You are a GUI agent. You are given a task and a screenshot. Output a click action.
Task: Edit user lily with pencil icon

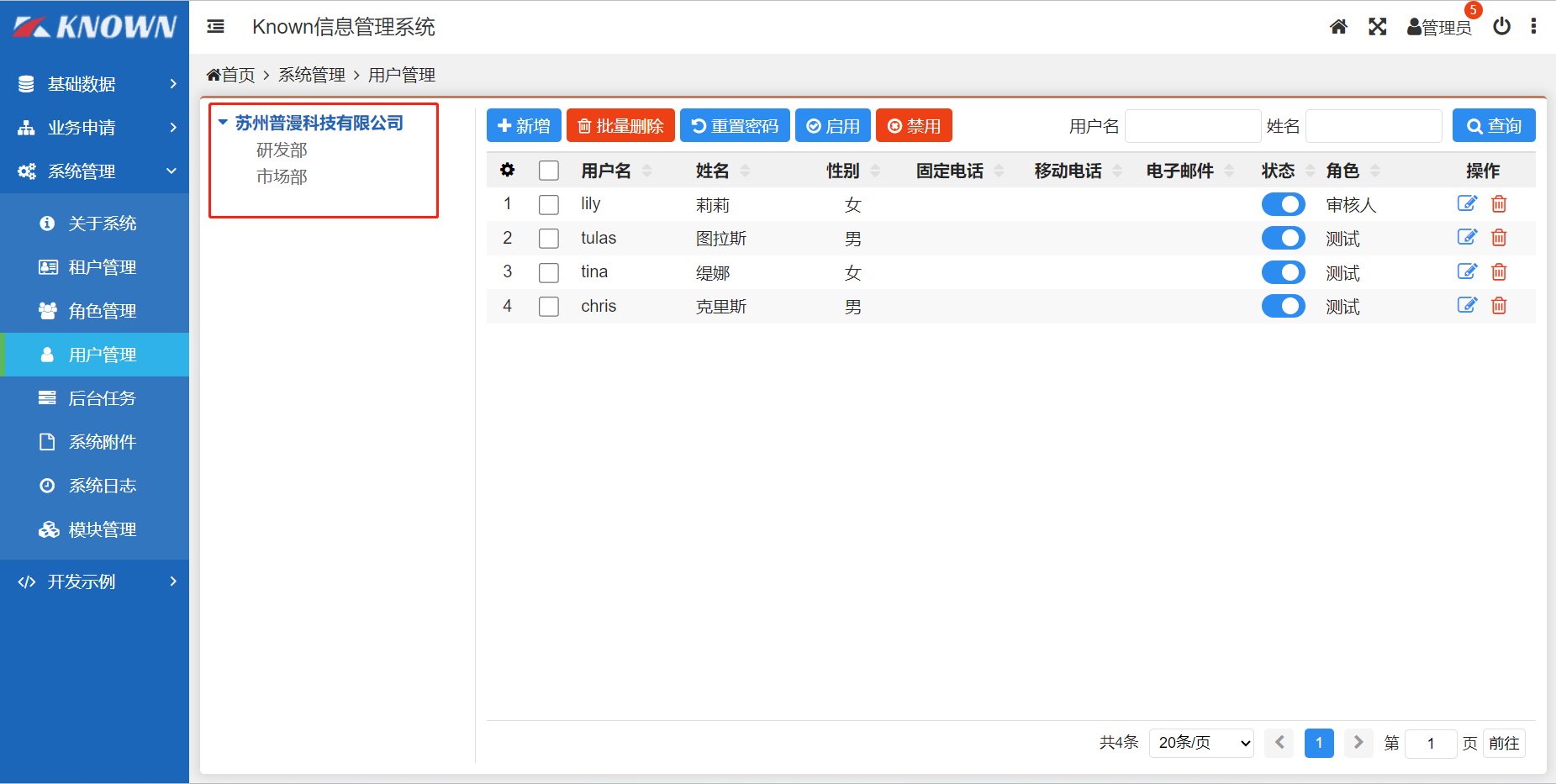[1467, 203]
